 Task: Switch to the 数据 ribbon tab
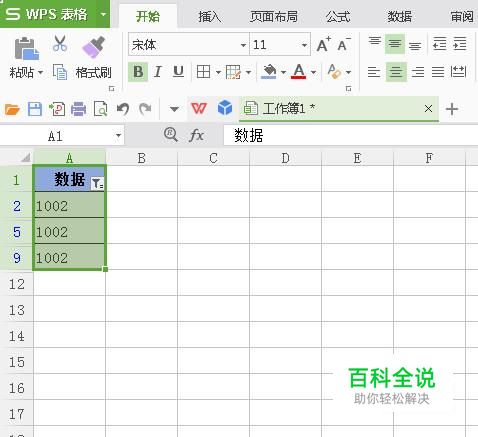click(x=399, y=16)
